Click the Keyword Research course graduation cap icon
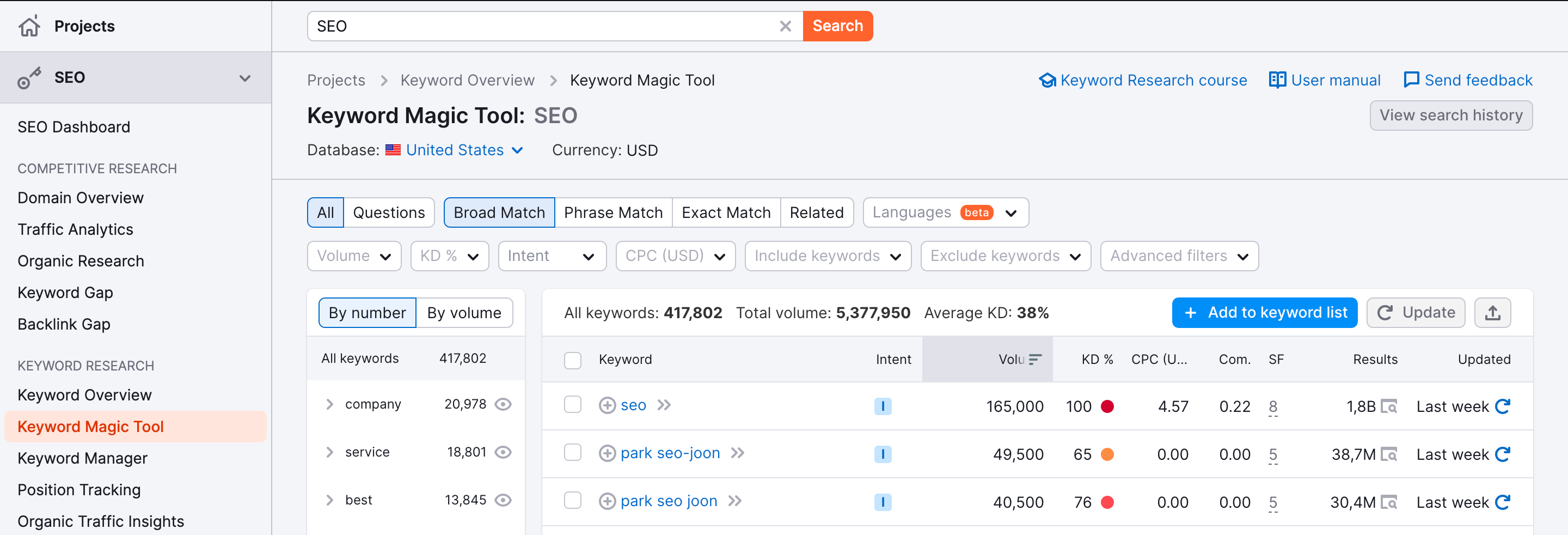1568x535 pixels. (1047, 81)
